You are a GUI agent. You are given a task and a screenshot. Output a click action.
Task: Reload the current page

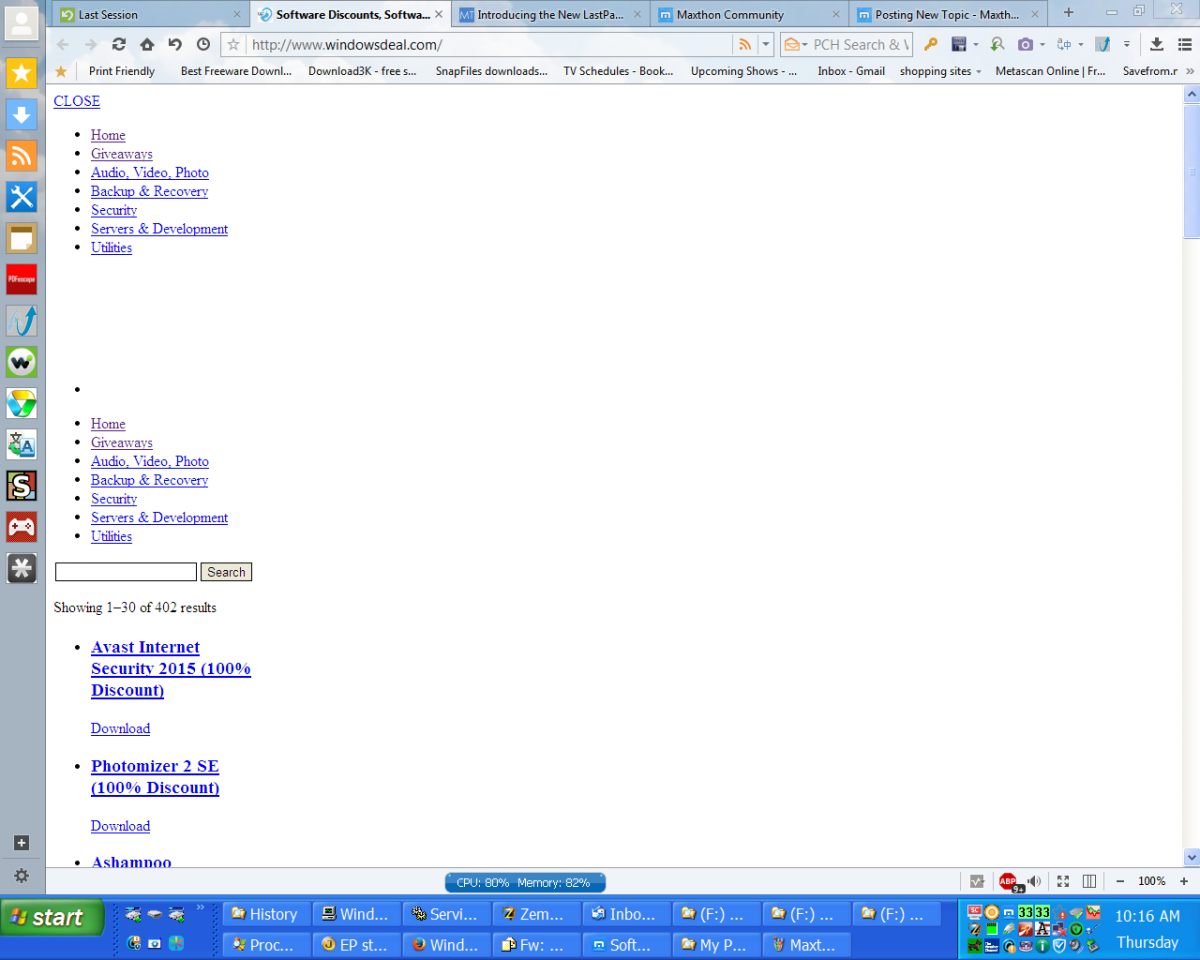pyautogui.click(x=119, y=44)
